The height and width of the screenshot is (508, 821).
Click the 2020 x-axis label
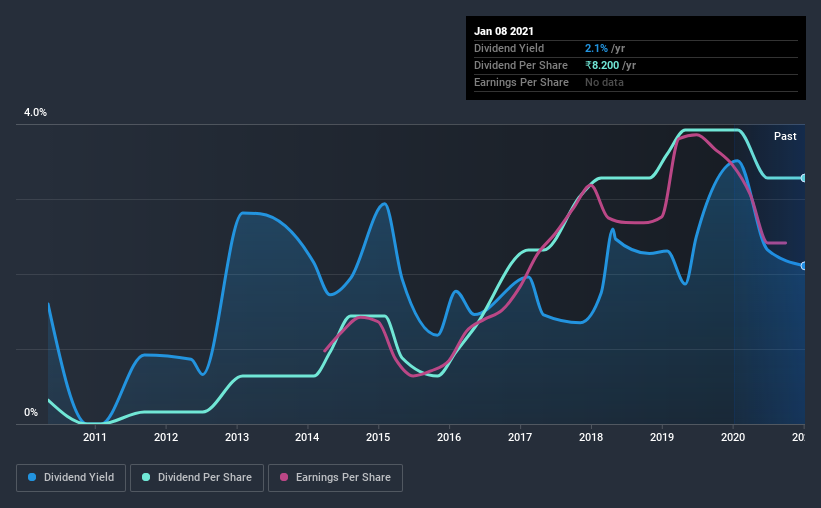click(733, 437)
